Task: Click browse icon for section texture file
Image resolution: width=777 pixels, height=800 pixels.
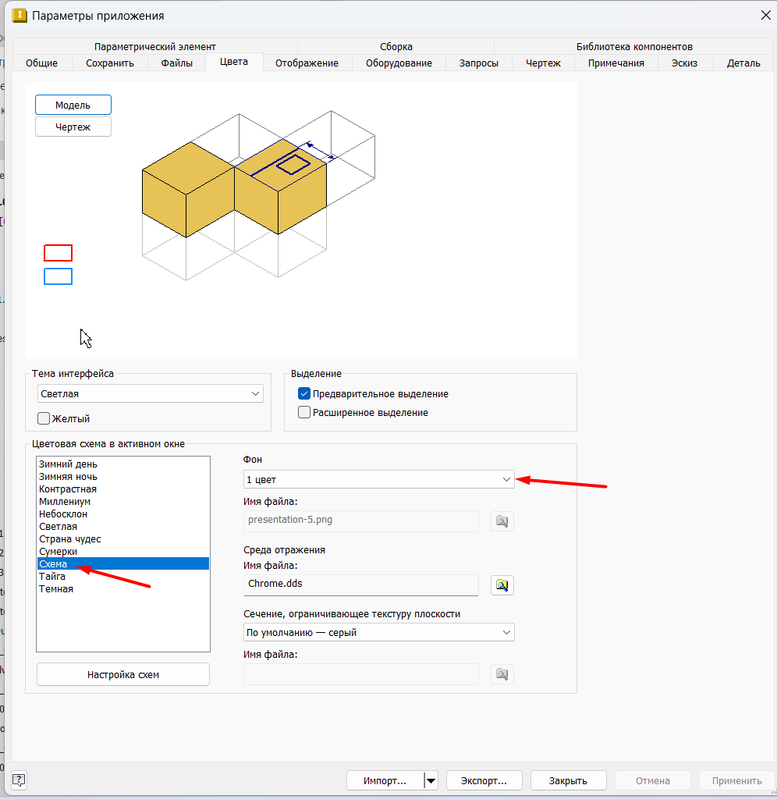Action: [502, 674]
